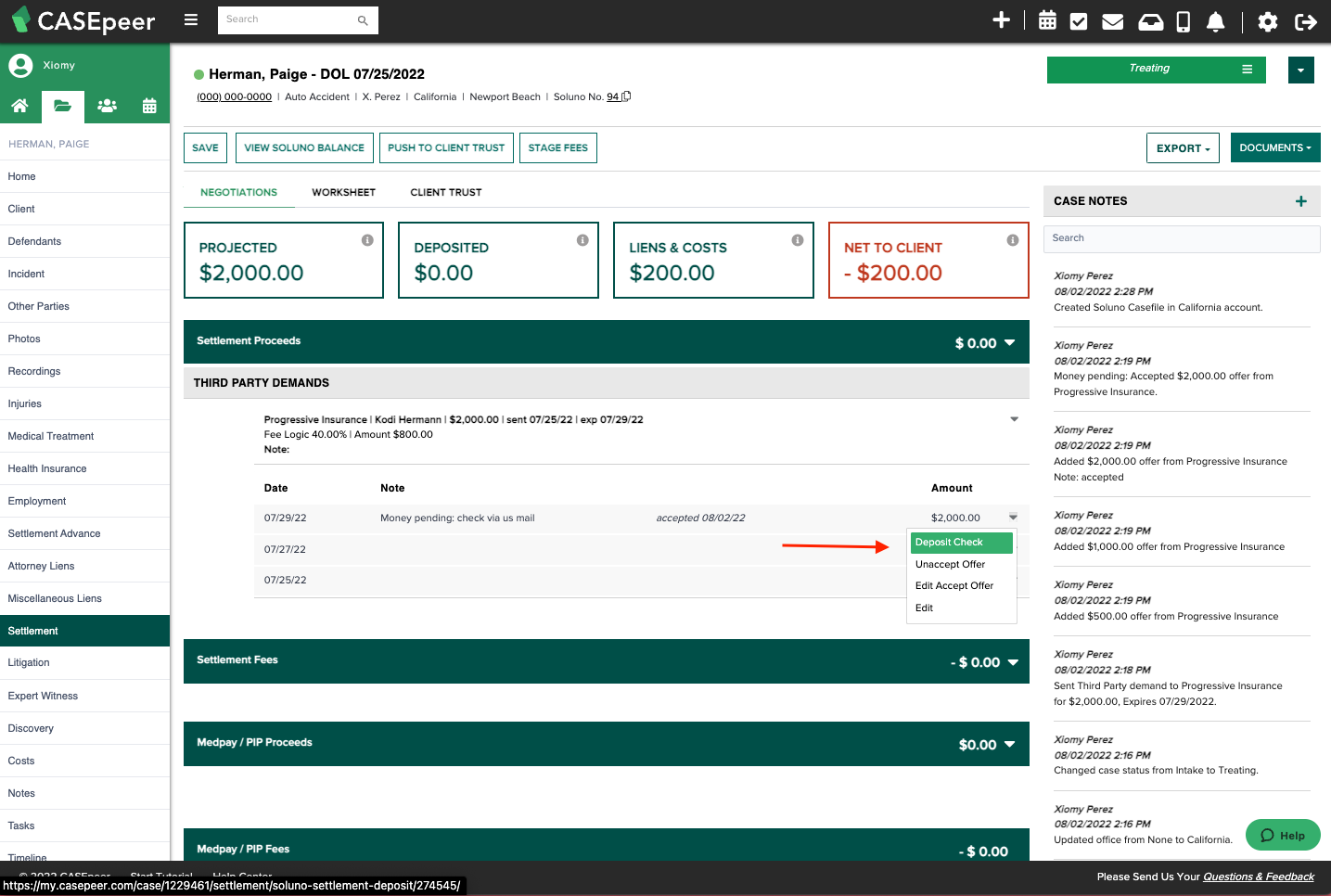Select Unaccept Offer from the context menu
Viewport: 1331px width, 896px height.
950,564
